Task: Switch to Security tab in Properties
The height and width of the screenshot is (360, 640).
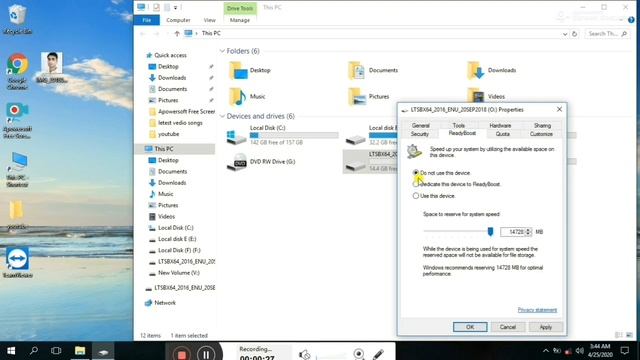Action: click(420, 134)
